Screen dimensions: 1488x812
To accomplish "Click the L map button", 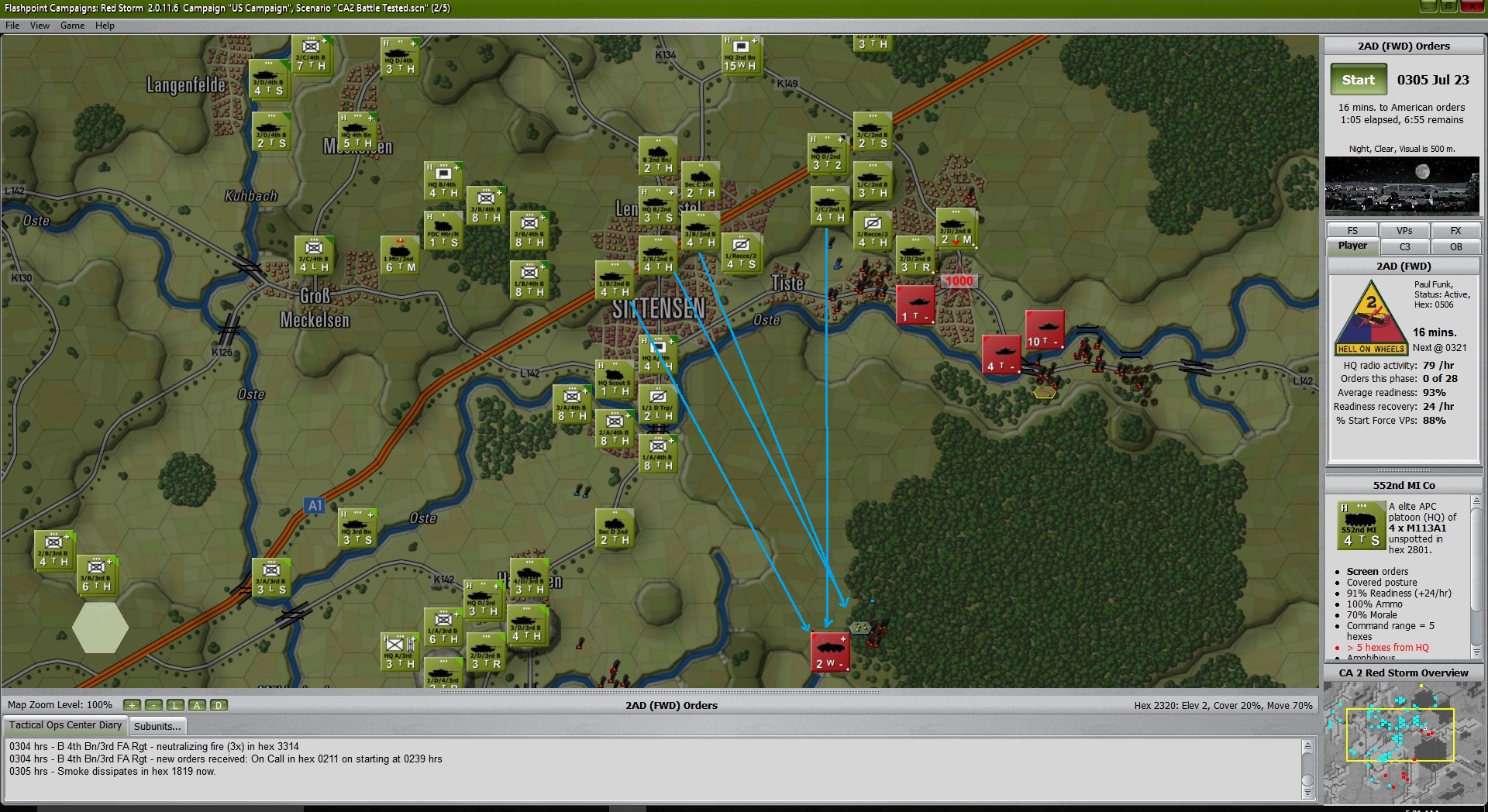I will 175,705.
